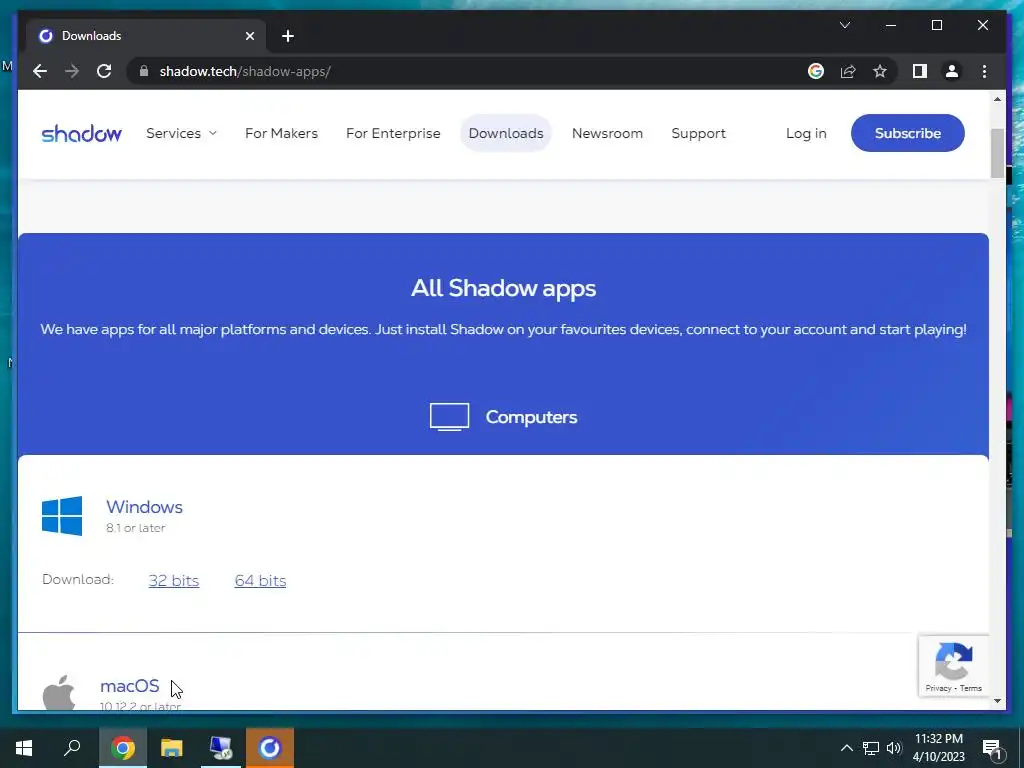Open the Google icon in address bar
The height and width of the screenshot is (768, 1024).
click(816, 71)
